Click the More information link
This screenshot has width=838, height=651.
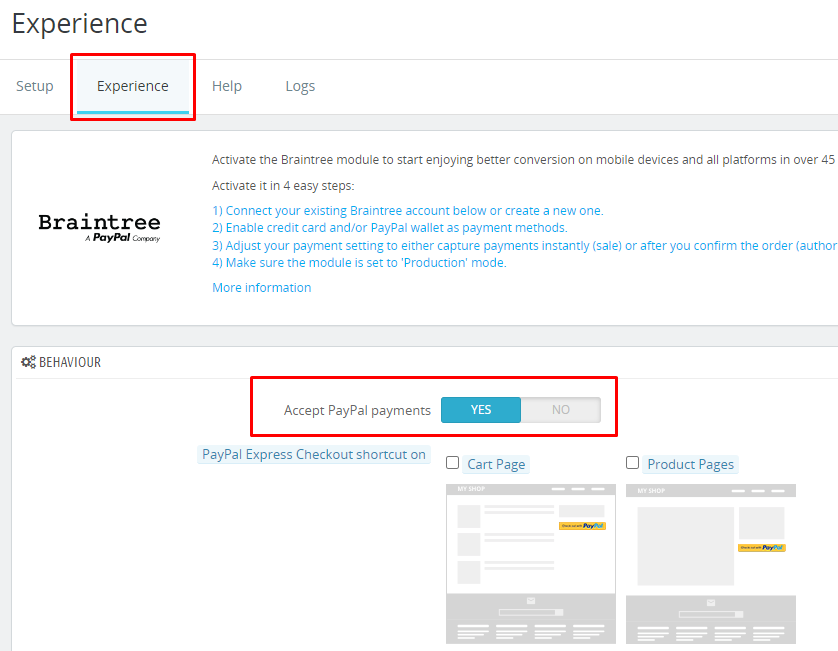coord(261,288)
